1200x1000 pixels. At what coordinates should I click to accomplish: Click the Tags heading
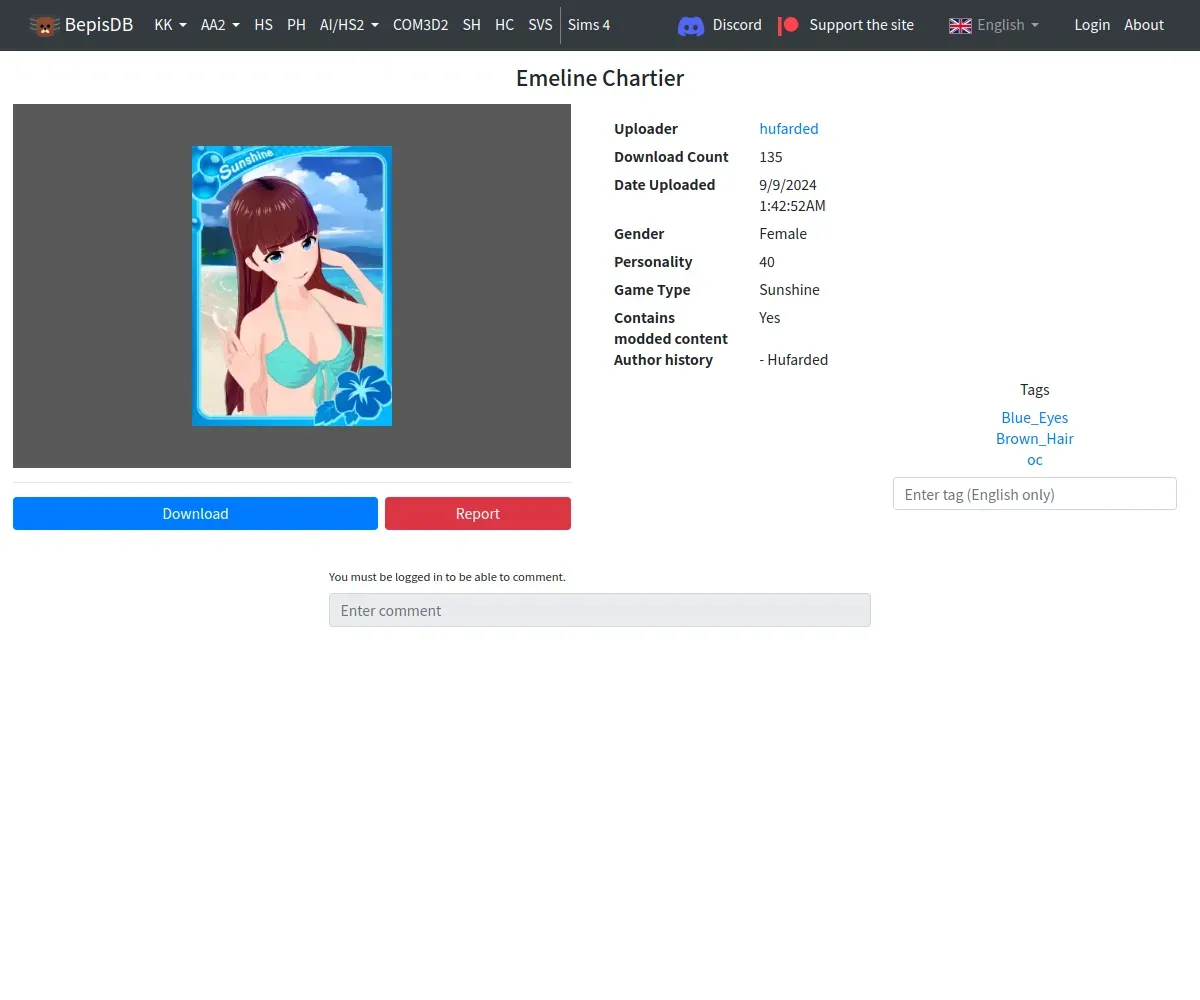click(1035, 390)
